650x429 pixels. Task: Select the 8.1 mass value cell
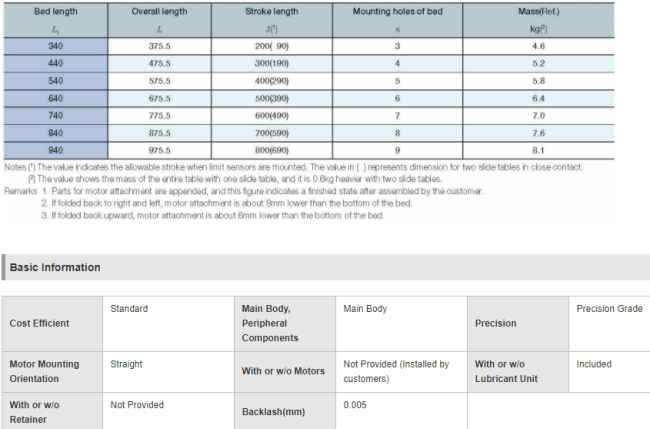point(538,149)
